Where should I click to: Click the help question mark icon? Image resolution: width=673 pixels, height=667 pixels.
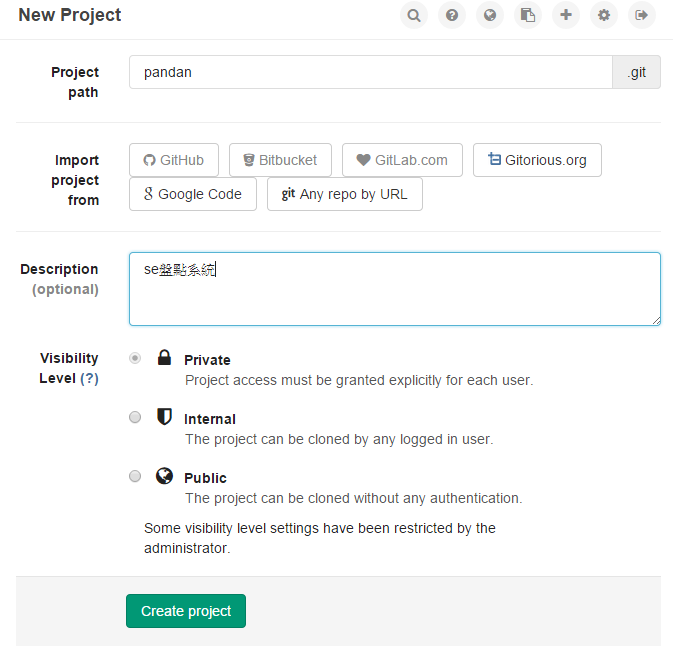pos(452,15)
